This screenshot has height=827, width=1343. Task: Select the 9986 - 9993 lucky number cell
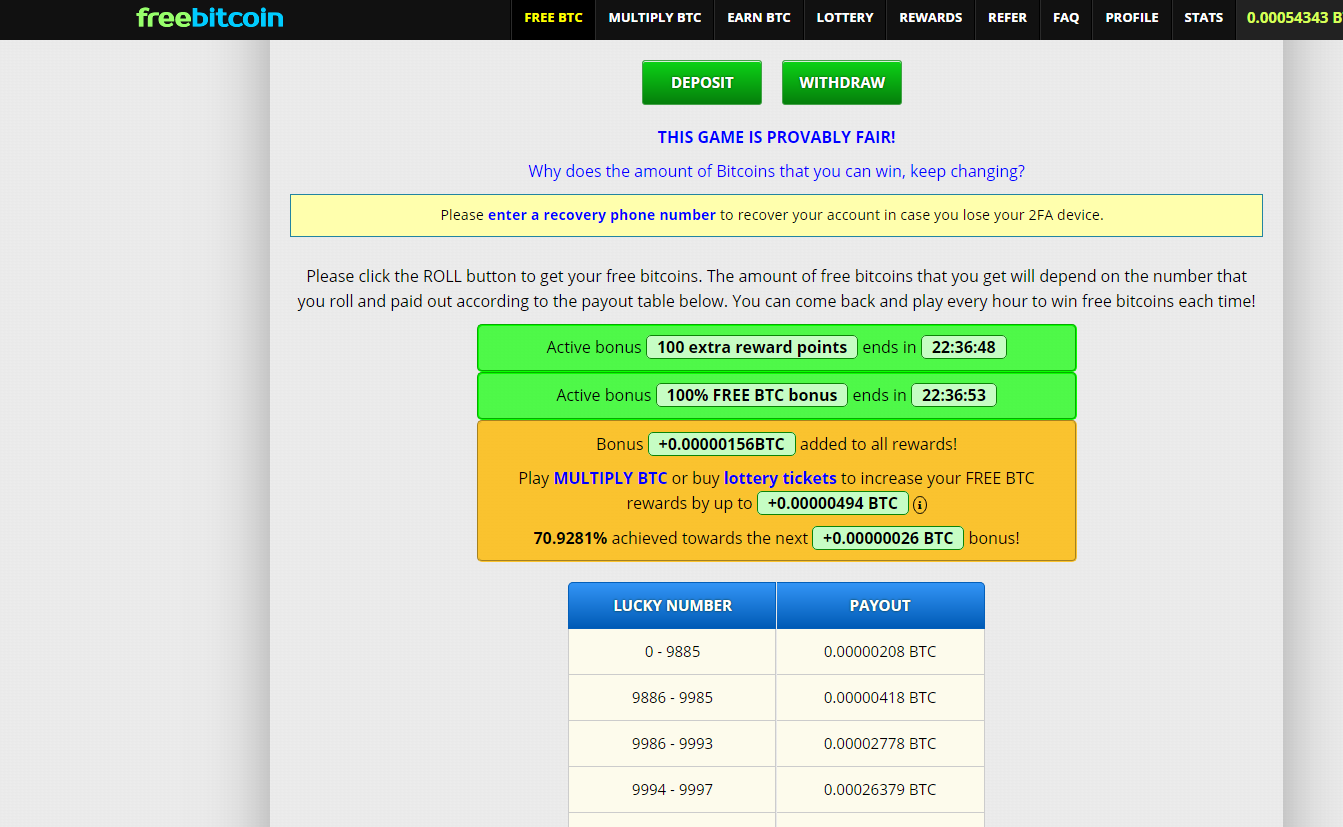(x=672, y=744)
